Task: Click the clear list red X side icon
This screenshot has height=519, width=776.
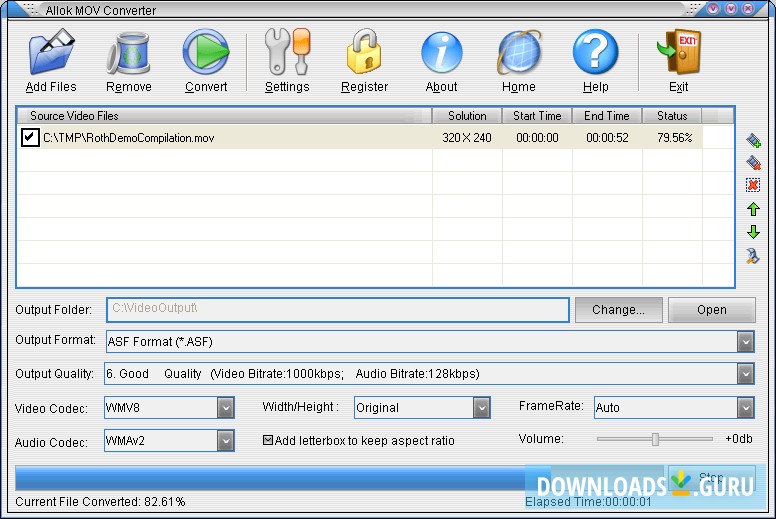Action: [753, 186]
